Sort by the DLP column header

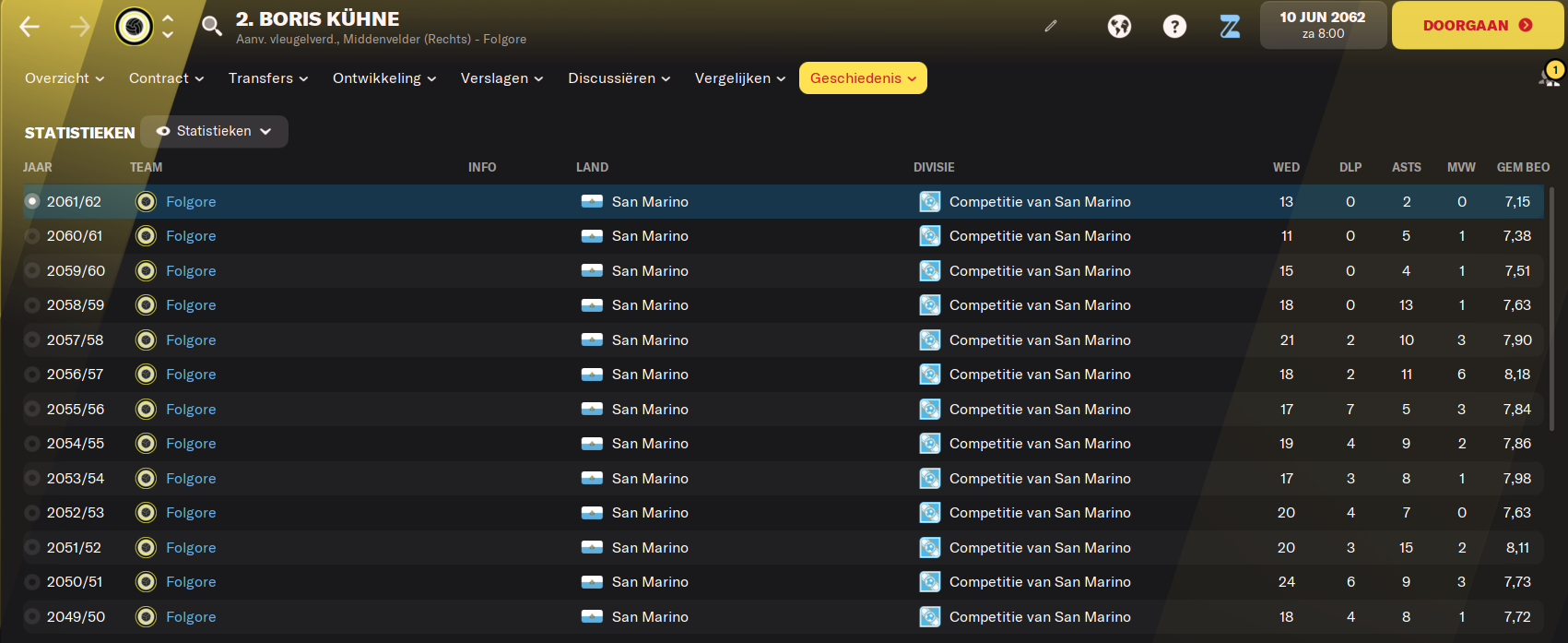point(1350,167)
